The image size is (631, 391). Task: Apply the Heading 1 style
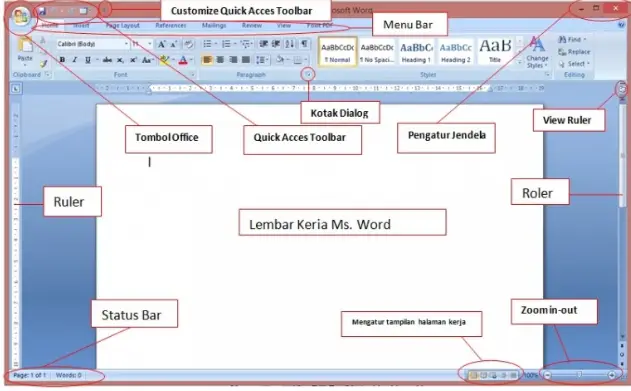click(416, 51)
